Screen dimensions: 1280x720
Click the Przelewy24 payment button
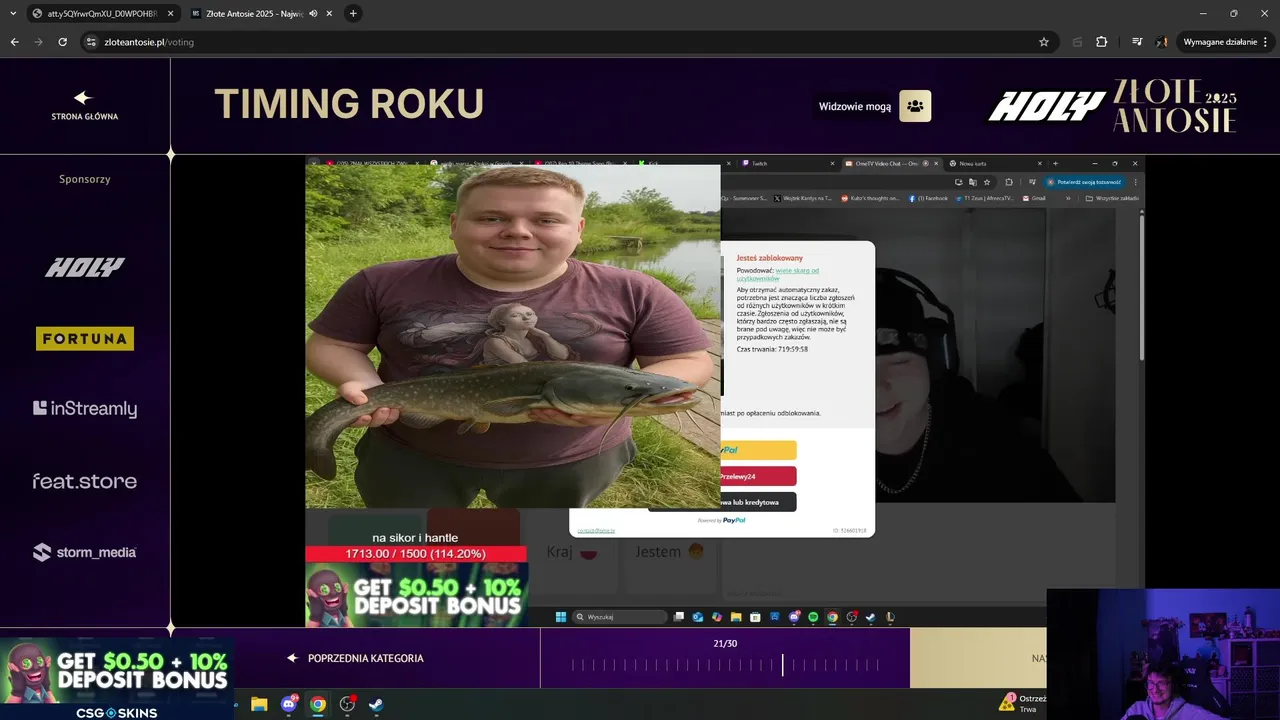pos(758,476)
